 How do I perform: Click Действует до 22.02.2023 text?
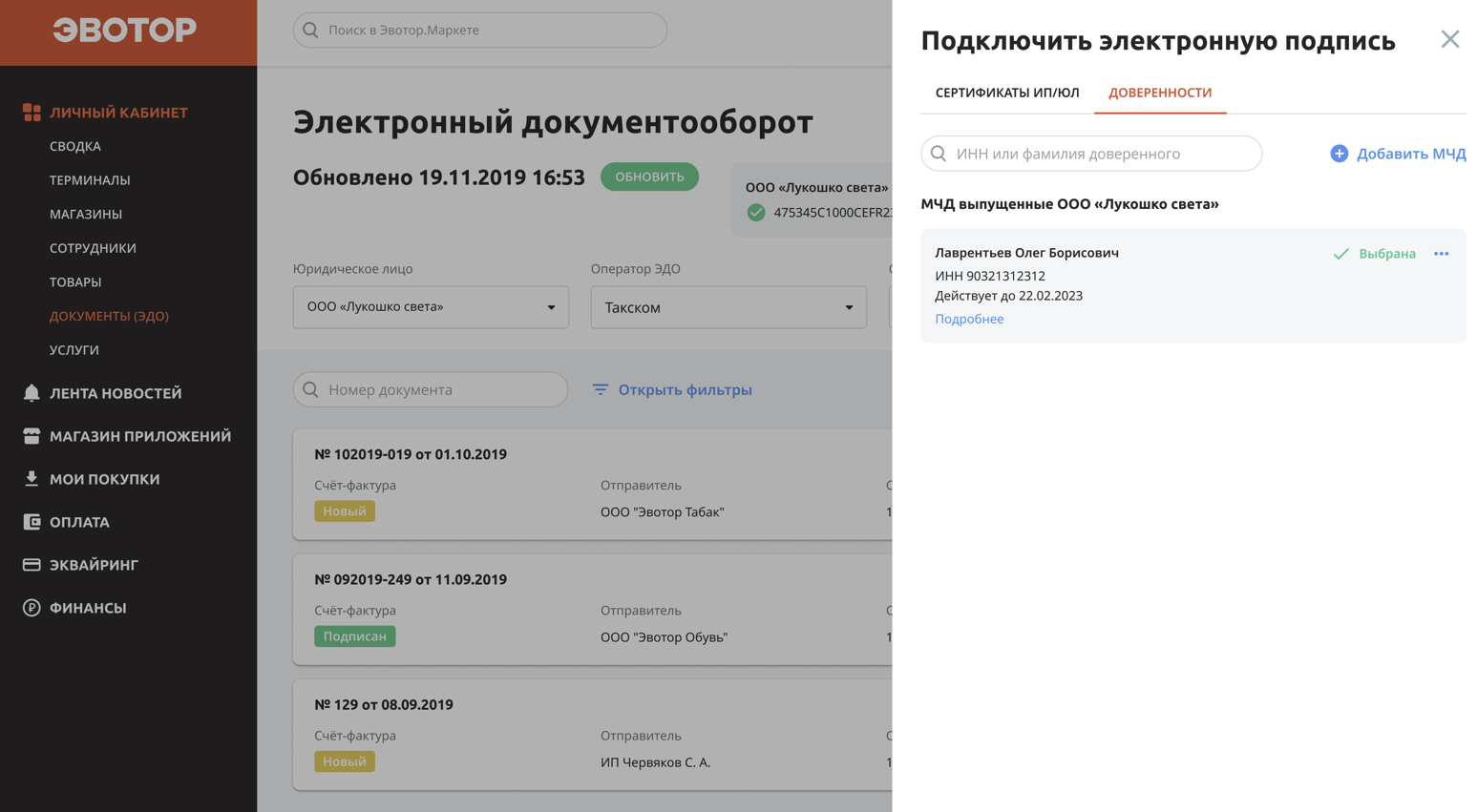(1009, 296)
